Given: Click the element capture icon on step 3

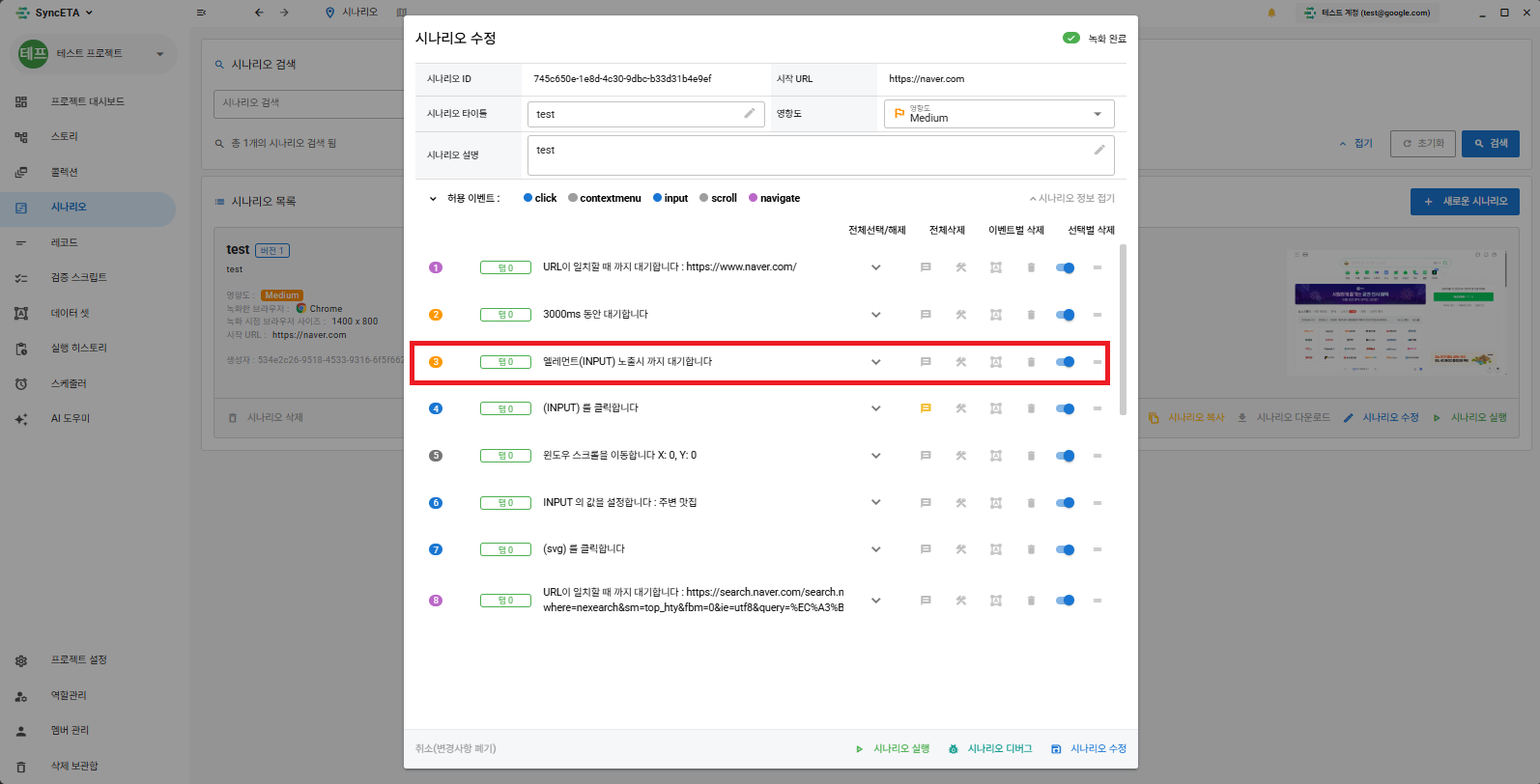Looking at the screenshot, I should point(995,362).
